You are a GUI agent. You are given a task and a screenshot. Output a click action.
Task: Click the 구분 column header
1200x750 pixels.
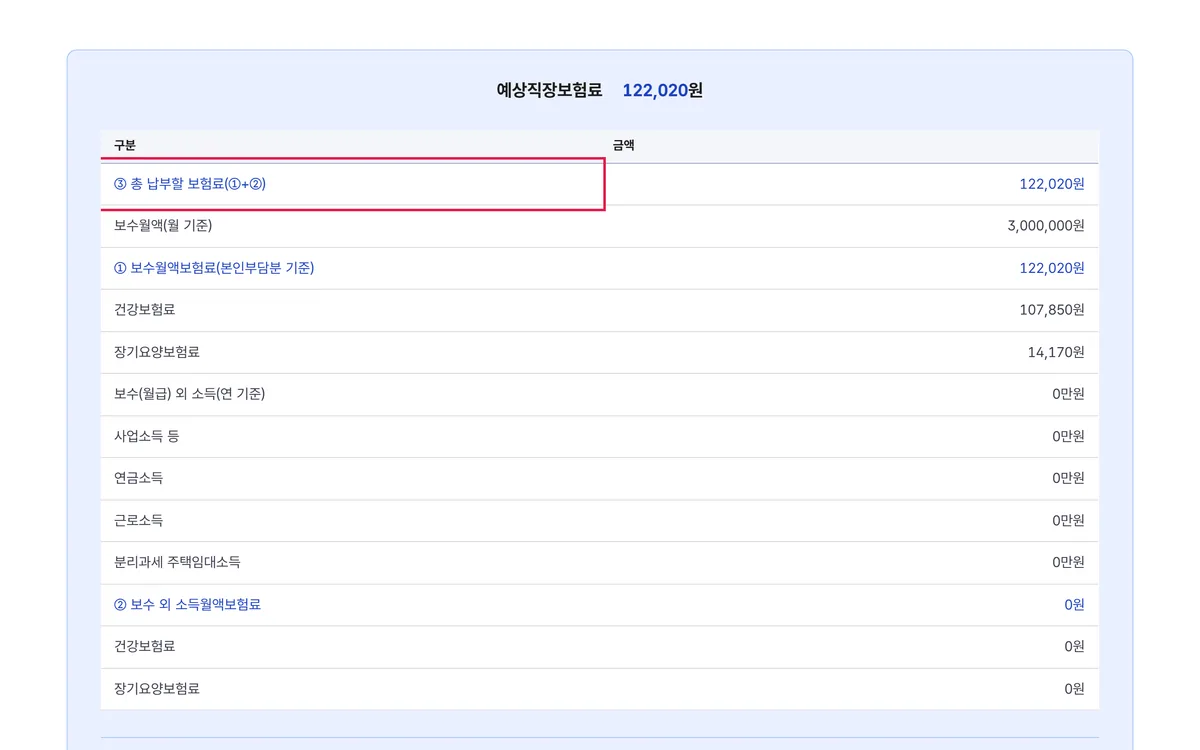tap(125, 145)
